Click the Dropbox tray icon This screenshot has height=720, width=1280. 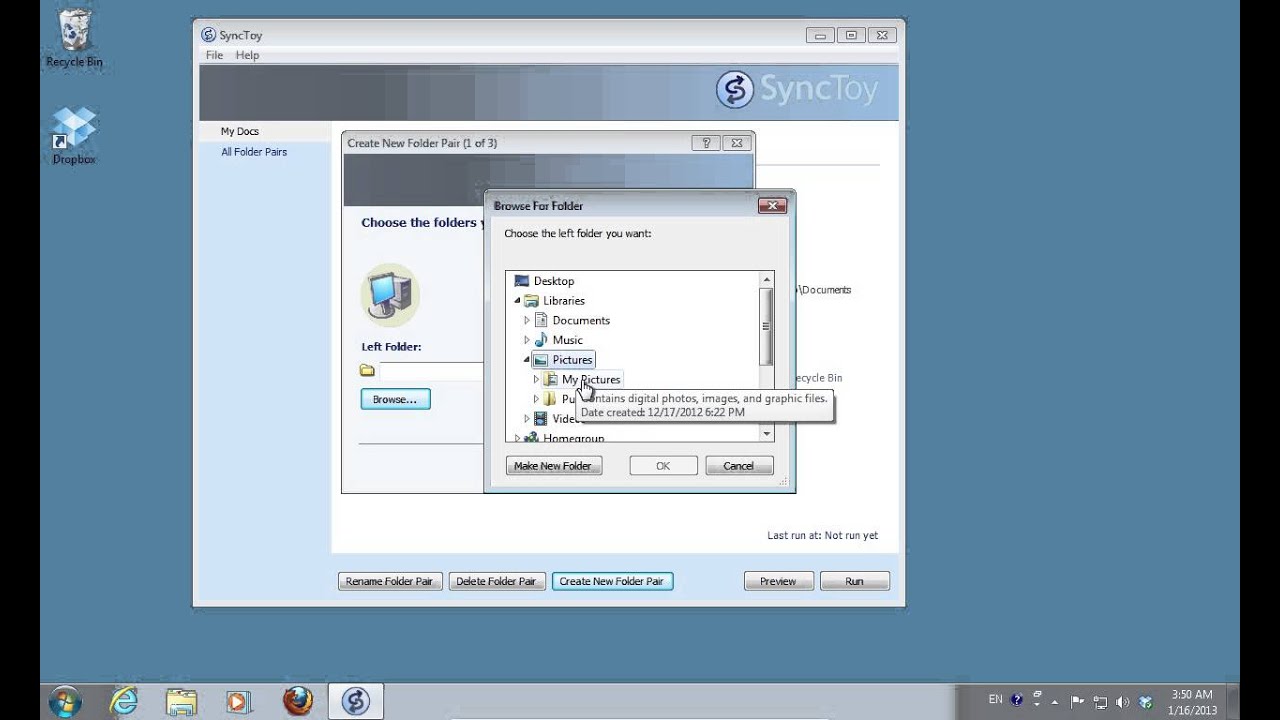[x=1145, y=701]
